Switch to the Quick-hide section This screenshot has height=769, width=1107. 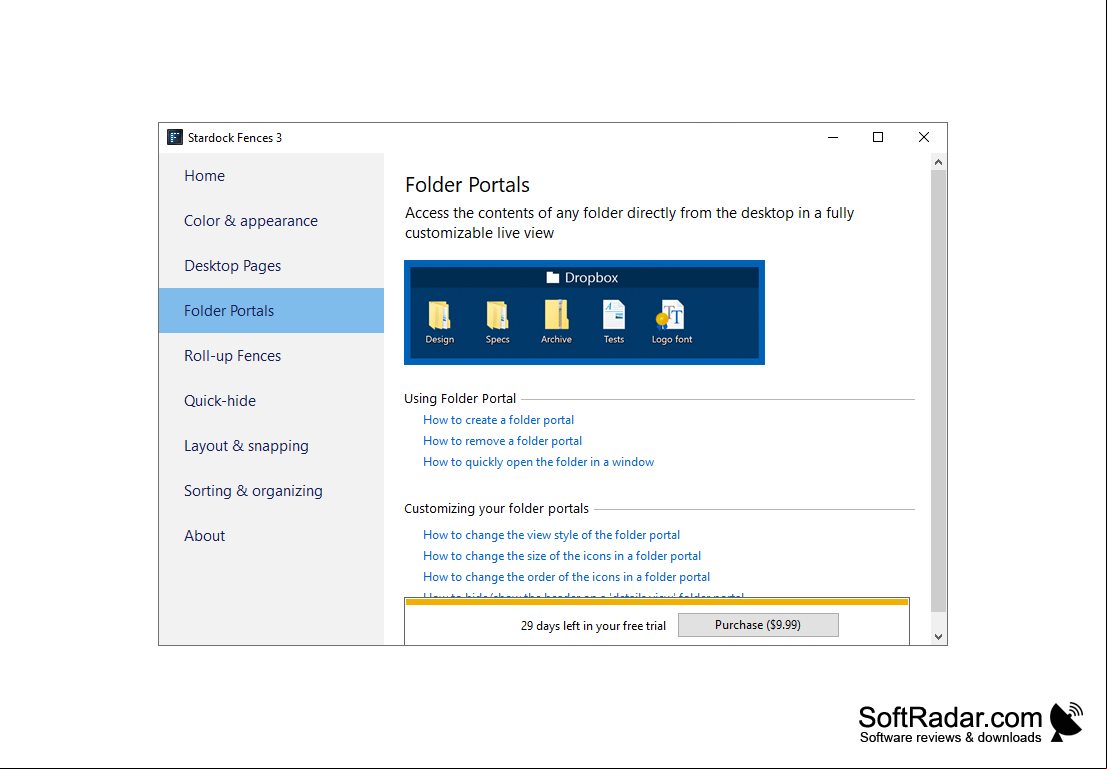coord(271,400)
